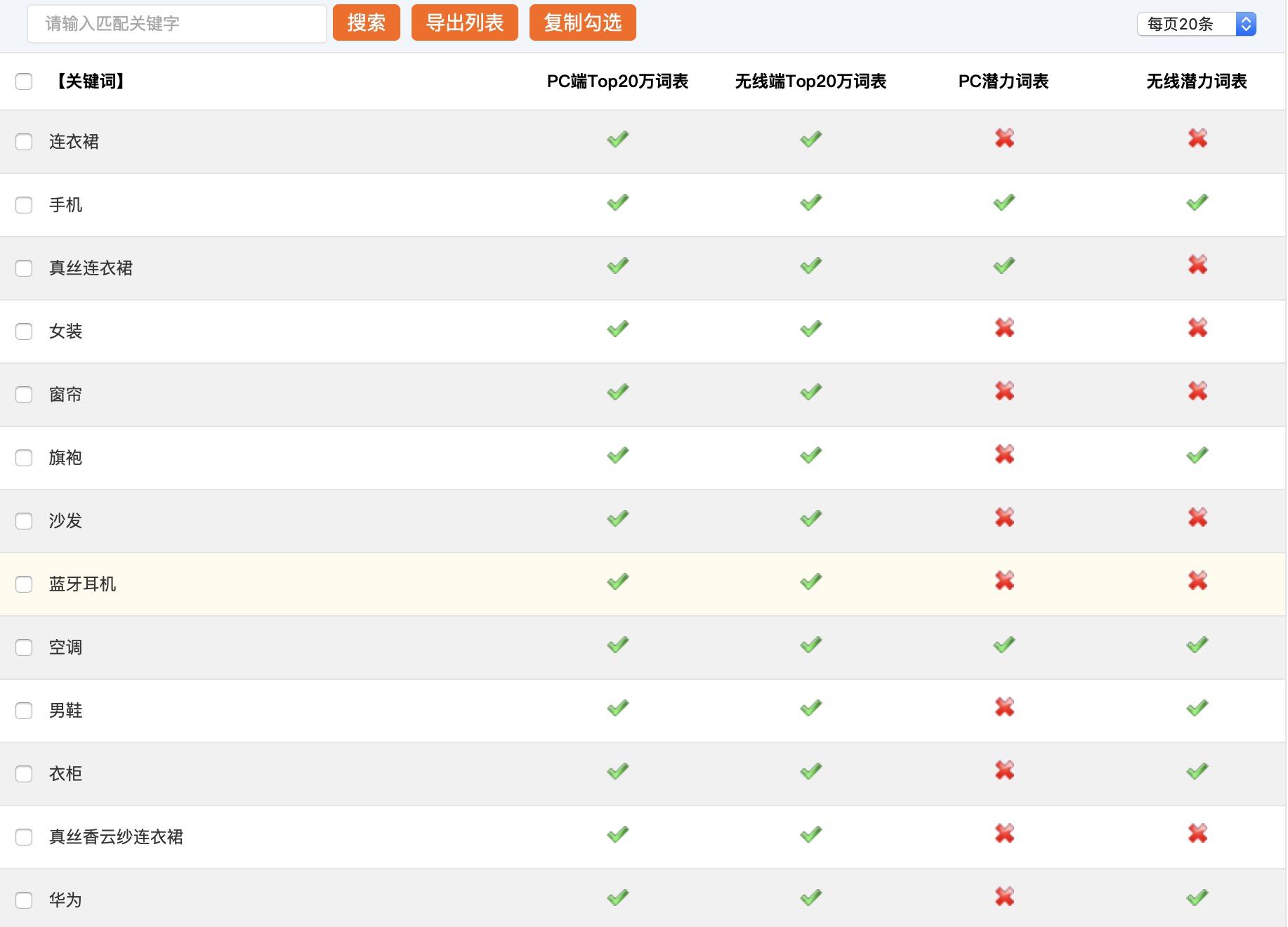Select the checkbox for 窗帘 row
The height and width of the screenshot is (927, 1288).
point(24,395)
